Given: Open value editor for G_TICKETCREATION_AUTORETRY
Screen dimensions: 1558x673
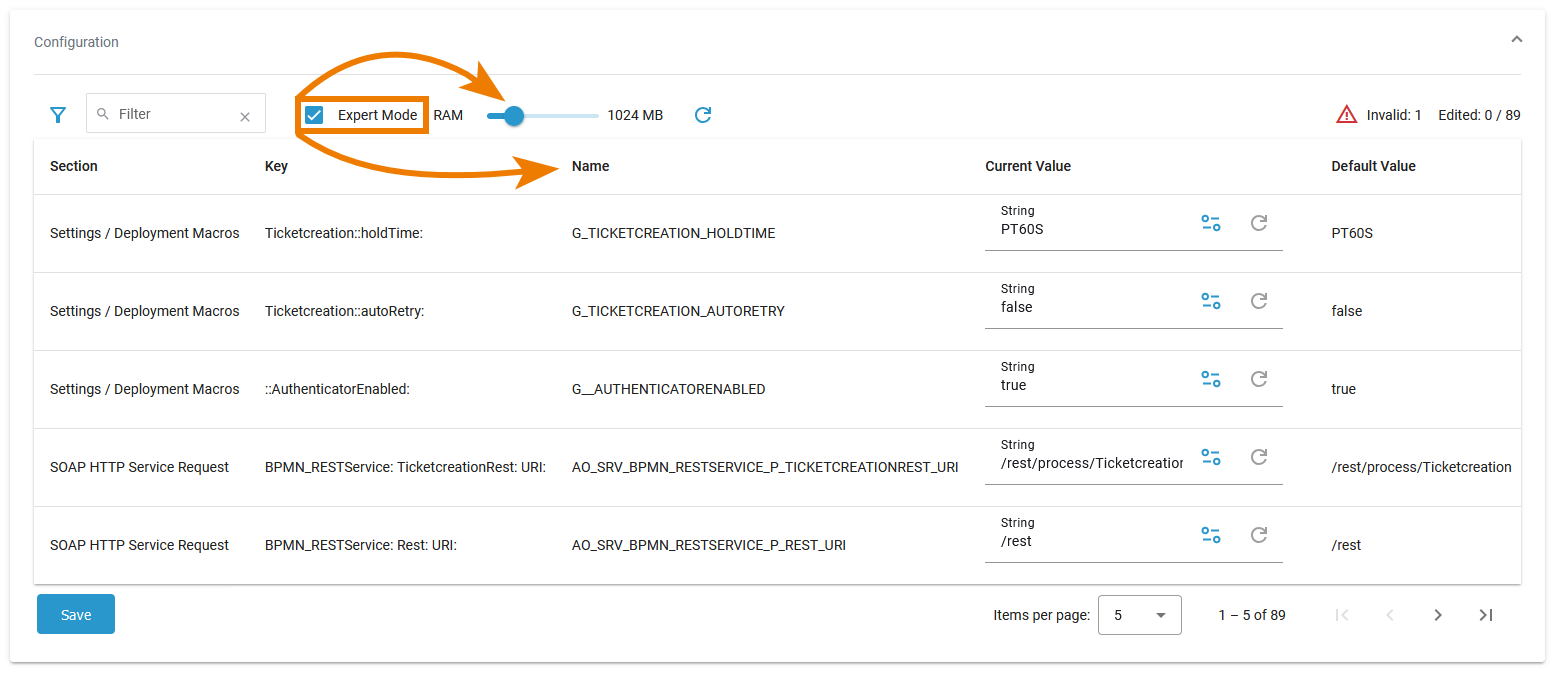Looking at the screenshot, I should [x=1211, y=301].
